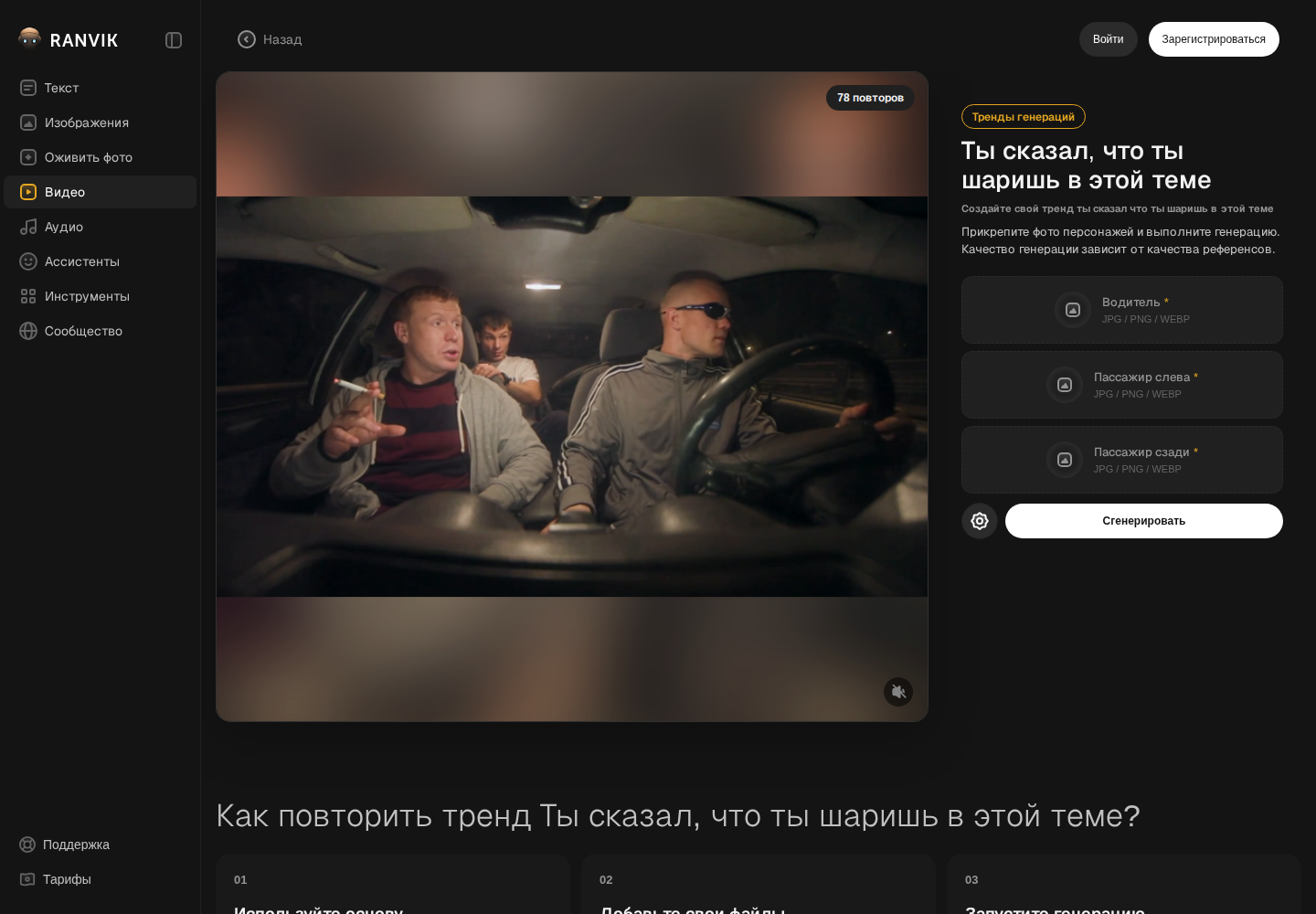Click the RANVIK logo icon
This screenshot has width=1316, height=914.
pyautogui.click(x=29, y=39)
